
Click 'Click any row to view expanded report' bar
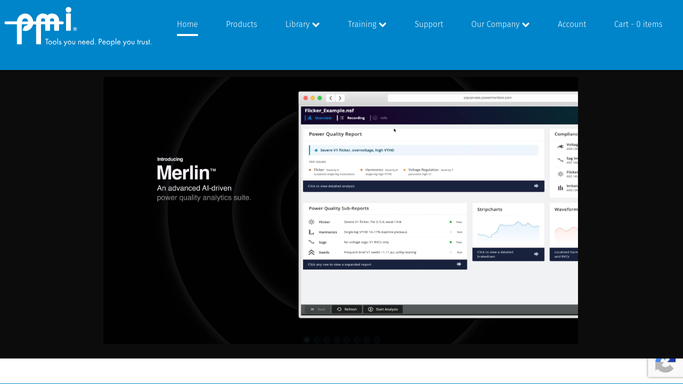point(385,264)
